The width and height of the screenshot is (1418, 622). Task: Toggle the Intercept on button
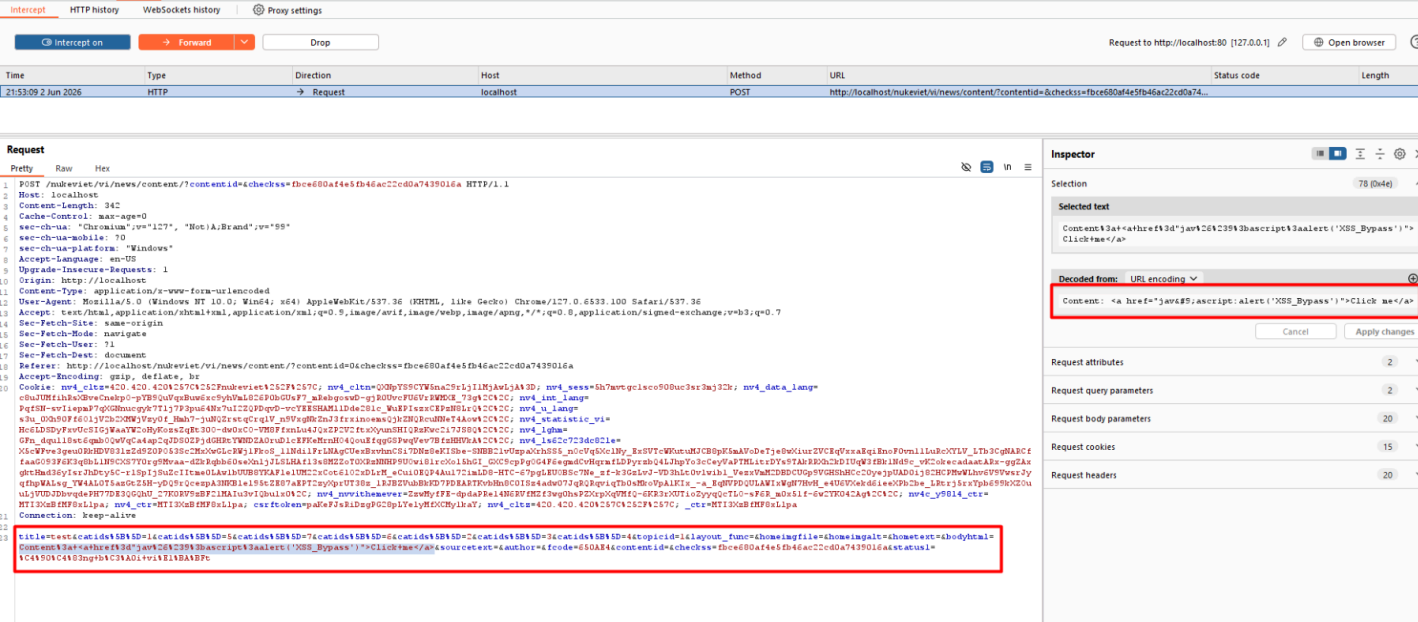(x=72, y=43)
